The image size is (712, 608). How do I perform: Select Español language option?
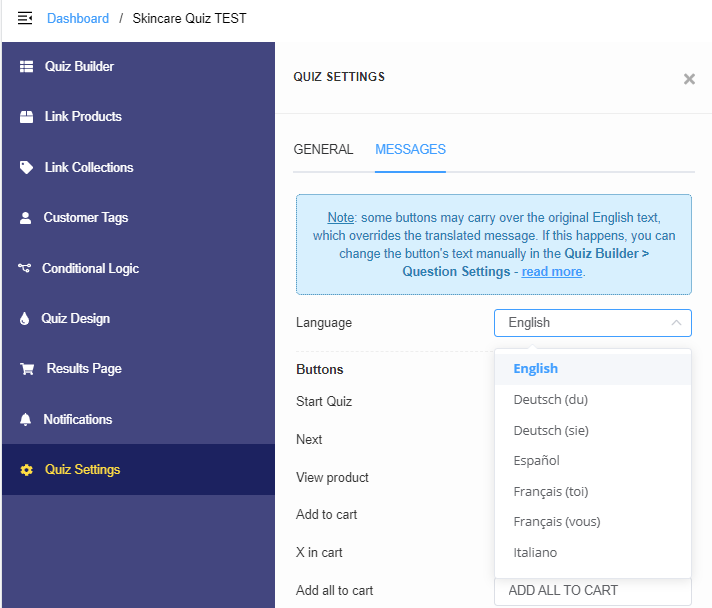[593, 460]
